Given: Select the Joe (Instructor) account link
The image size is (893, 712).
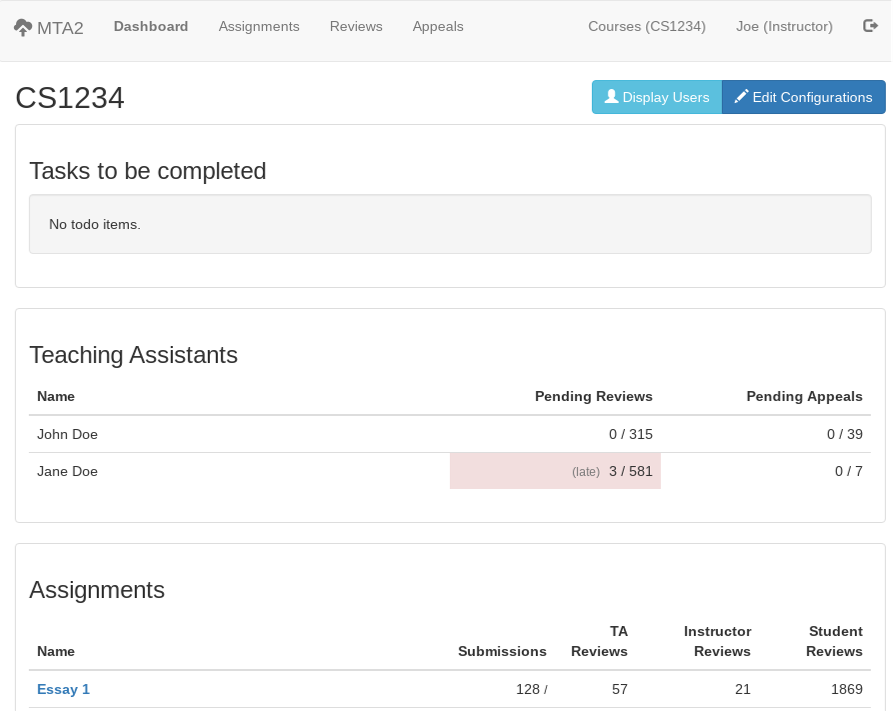Looking at the screenshot, I should click(x=784, y=27).
